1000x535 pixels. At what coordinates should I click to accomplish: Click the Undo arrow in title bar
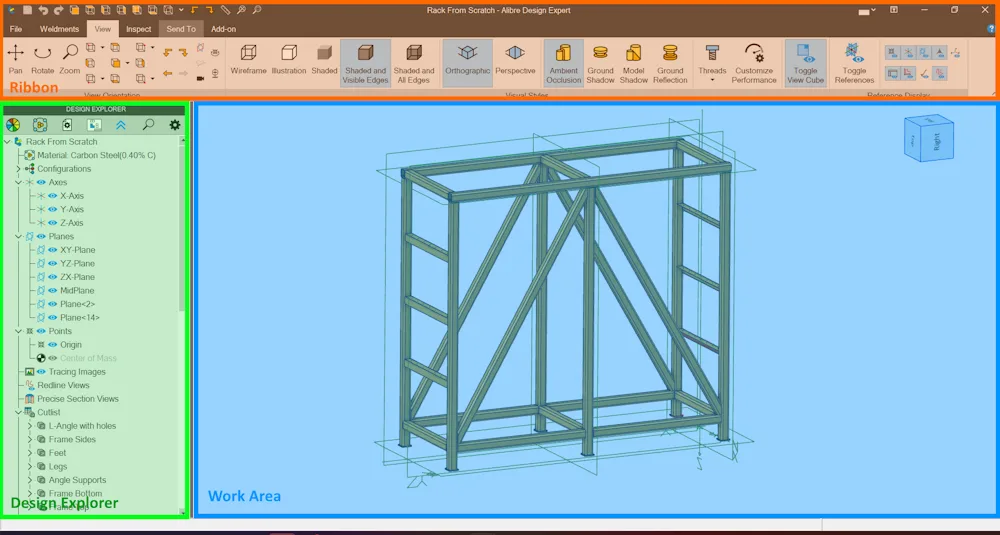[x=43, y=10]
